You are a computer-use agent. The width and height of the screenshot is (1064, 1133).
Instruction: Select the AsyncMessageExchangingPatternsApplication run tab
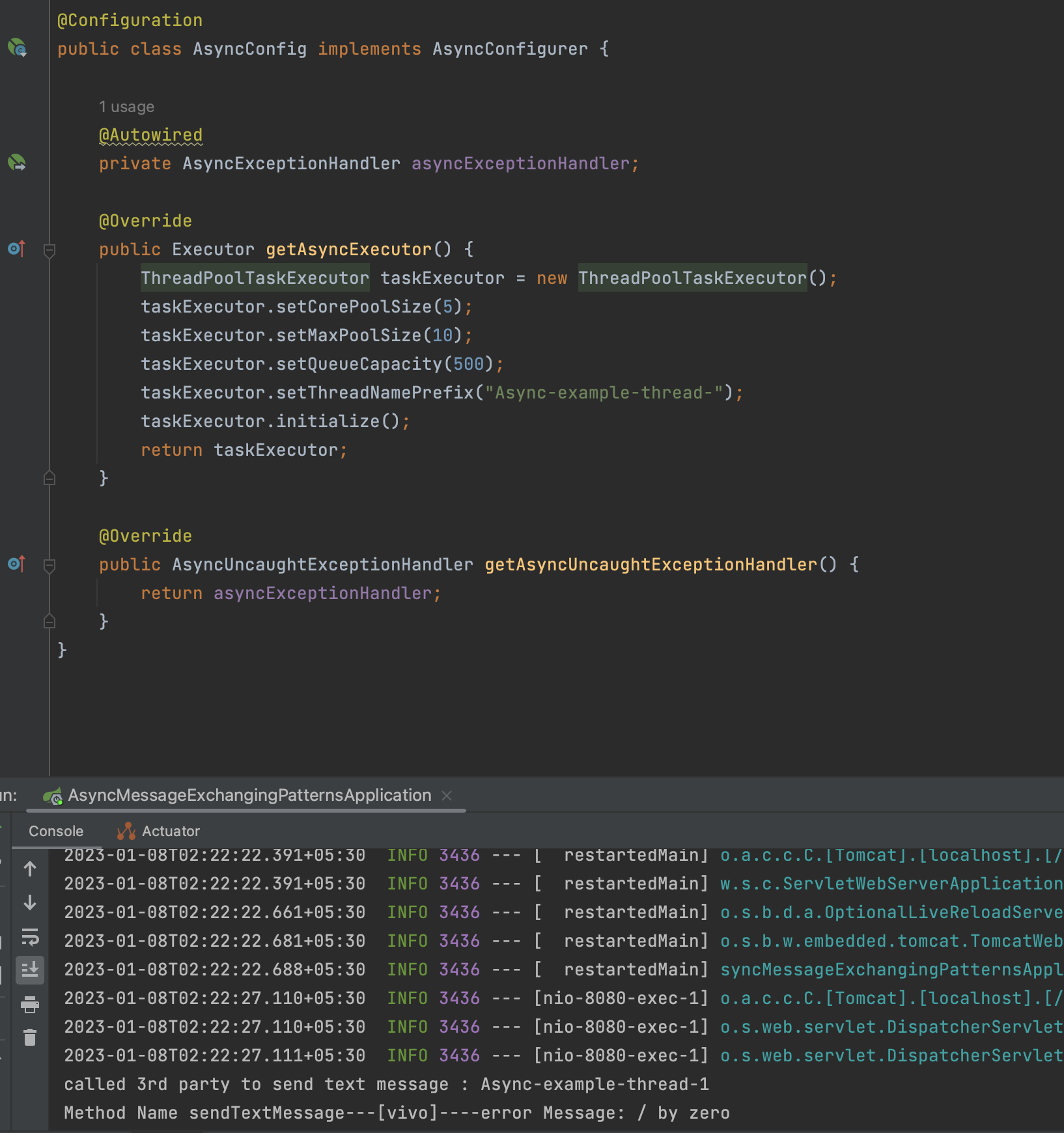pyautogui.click(x=247, y=795)
